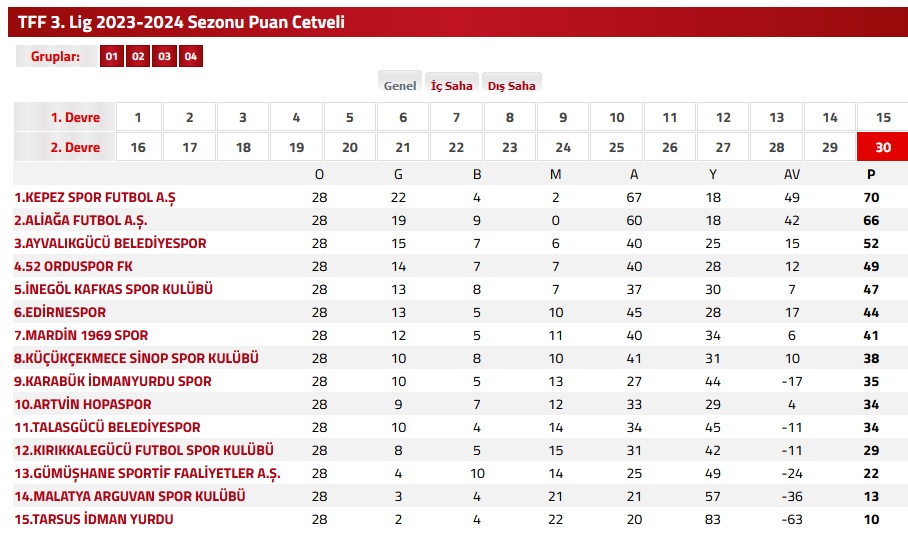Open MALATYA ARGUVAN SPOR KULÜBÜ link
This screenshot has height=535, width=908.
pos(130,496)
